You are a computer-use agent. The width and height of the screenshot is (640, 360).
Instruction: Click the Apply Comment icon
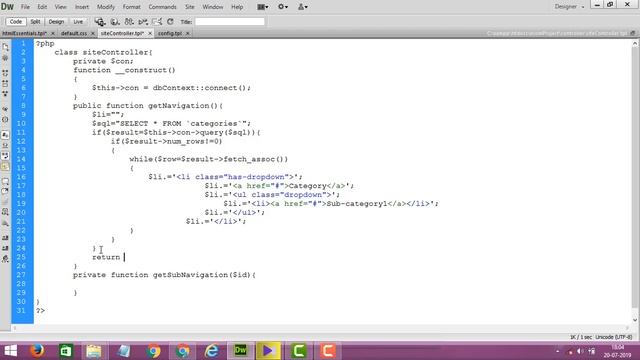pos(5,181)
